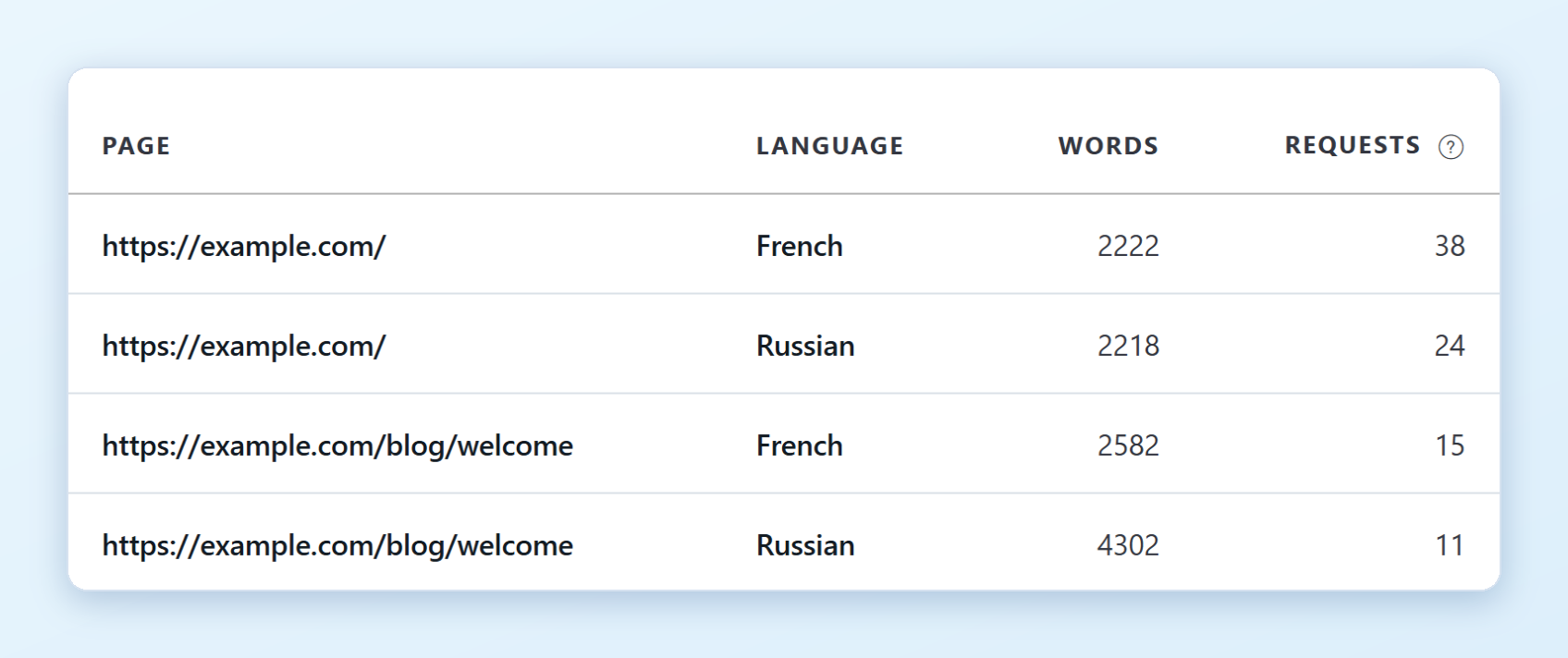
Task: Click the 38 requests value
Action: tap(1450, 246)
